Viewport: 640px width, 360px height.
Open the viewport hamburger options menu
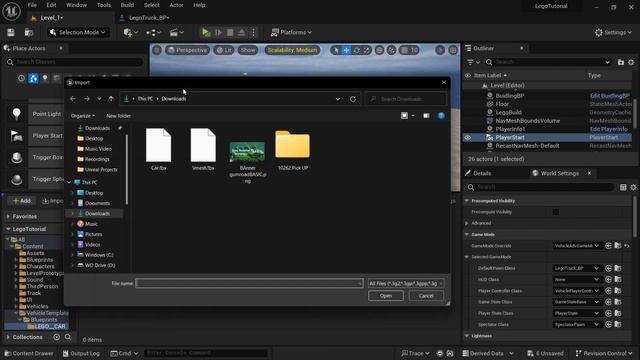pyautogui.click(x=157, y=50)
